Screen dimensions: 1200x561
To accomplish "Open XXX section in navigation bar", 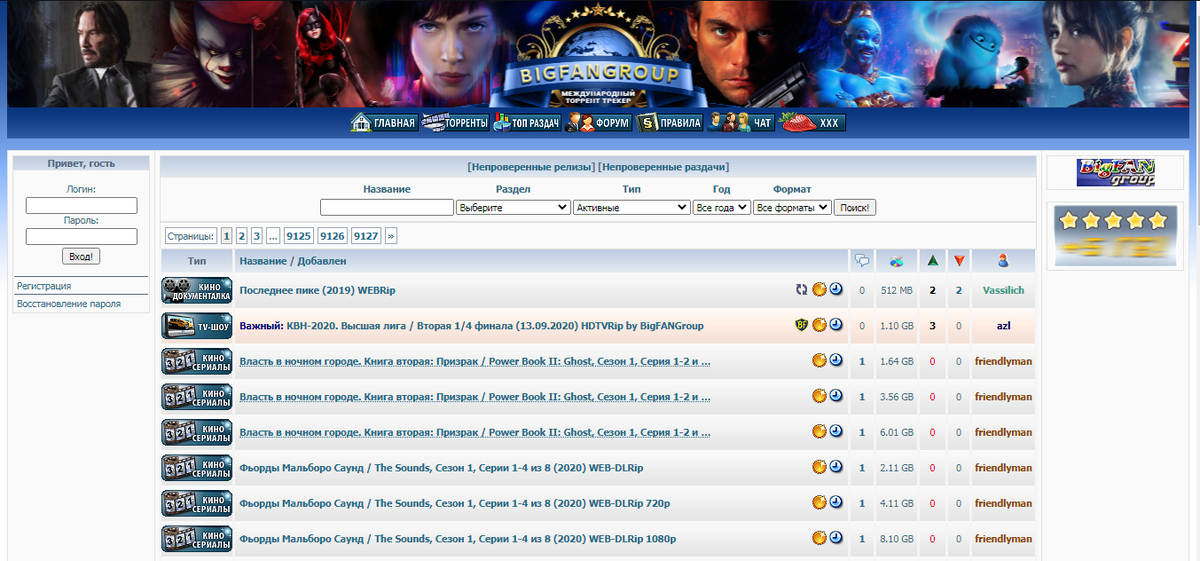I will coord(813,123).
